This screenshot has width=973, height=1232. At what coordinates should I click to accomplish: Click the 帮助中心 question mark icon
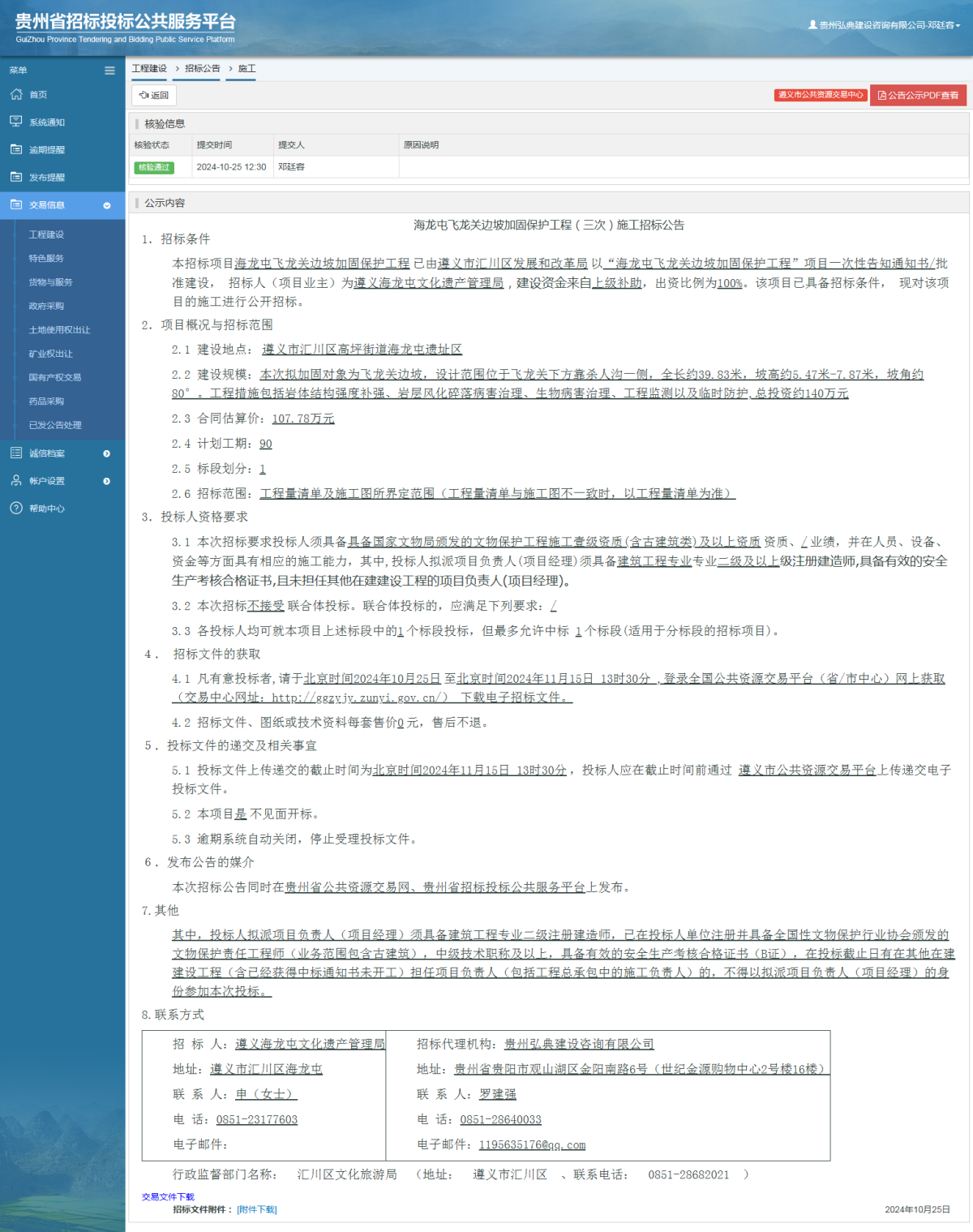click(16, 509)
